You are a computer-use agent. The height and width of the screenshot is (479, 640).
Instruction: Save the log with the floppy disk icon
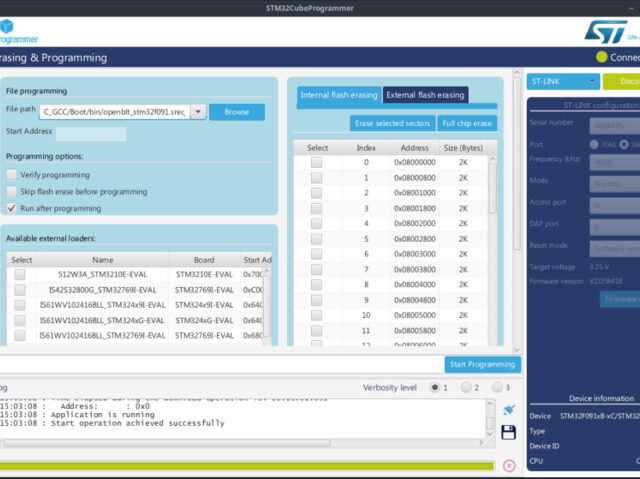click(509, 432)
